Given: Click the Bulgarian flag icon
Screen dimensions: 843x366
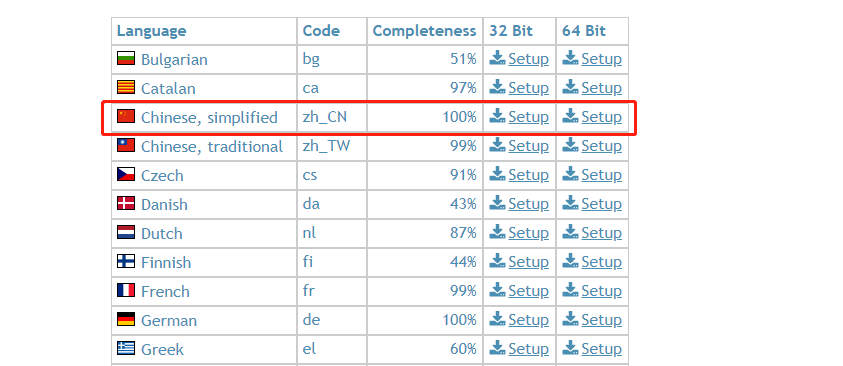Looking at the screenshot, I should tap(126, 58).
